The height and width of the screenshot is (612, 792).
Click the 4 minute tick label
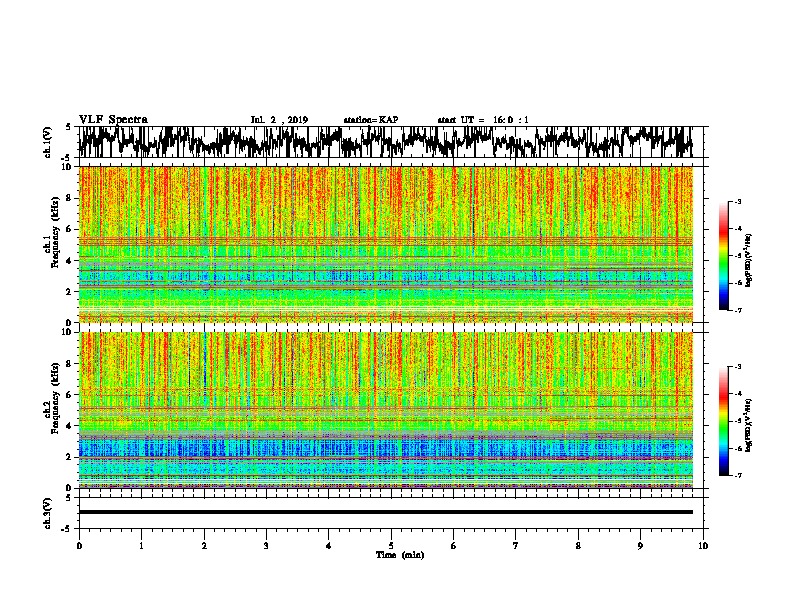pos(329,546)
